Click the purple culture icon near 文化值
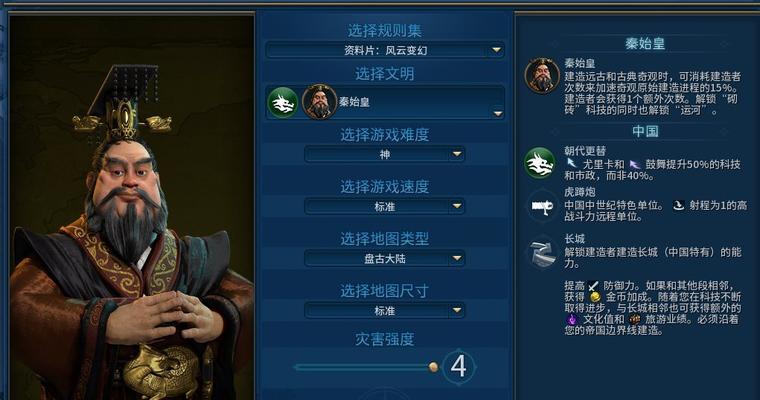 click(572, 320)
